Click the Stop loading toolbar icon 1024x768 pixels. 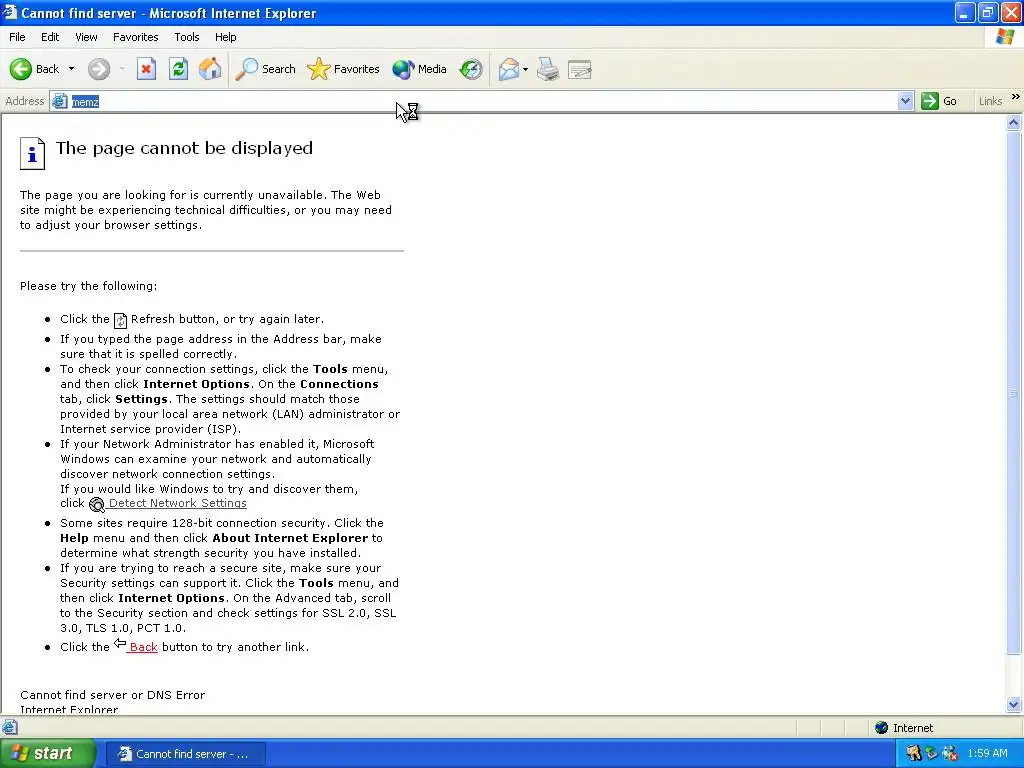146,69
